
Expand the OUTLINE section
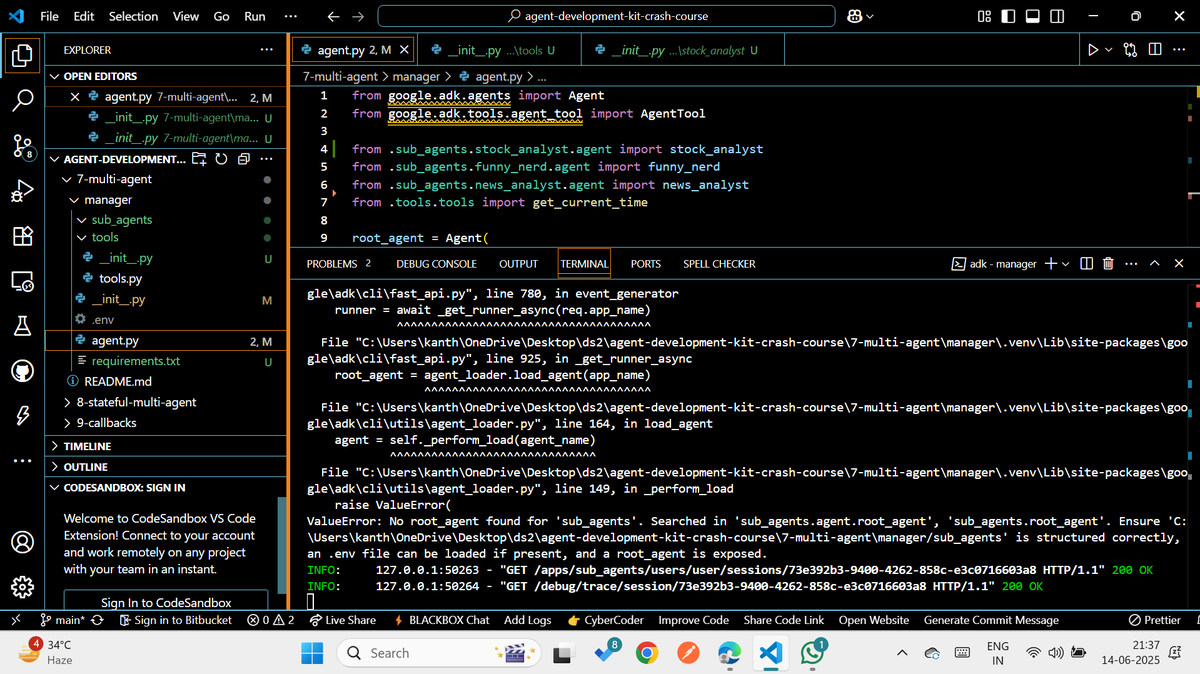56,467
